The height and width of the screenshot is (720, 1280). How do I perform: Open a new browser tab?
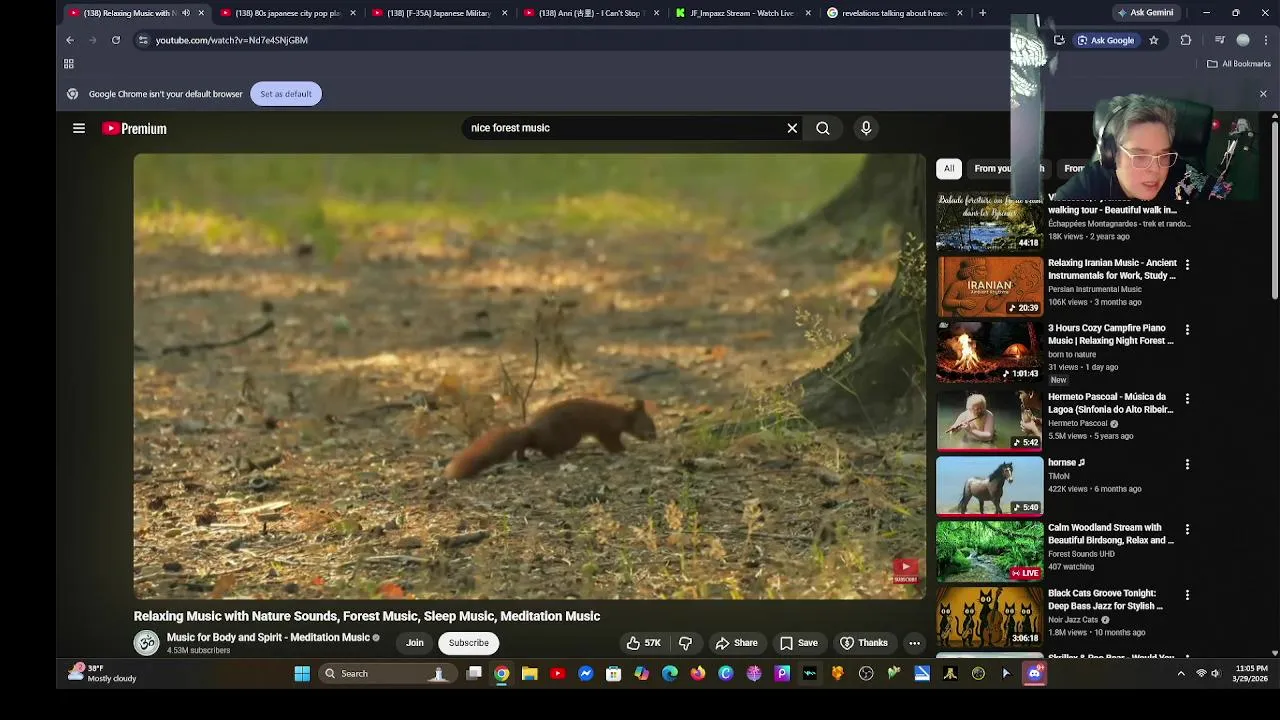point(982,13)
